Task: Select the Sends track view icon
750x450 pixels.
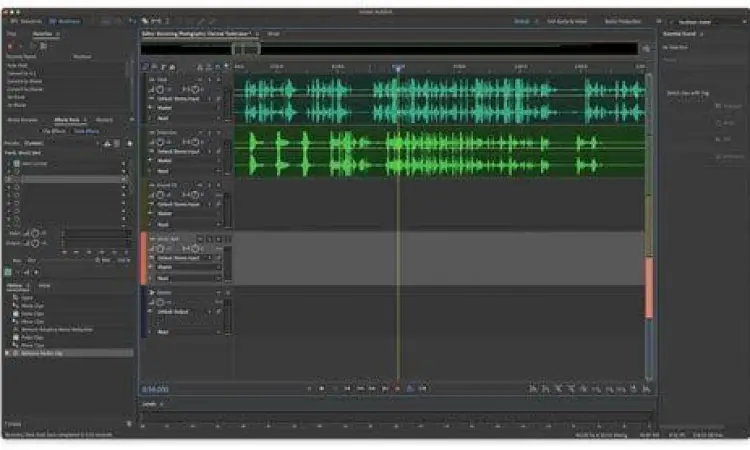Action: [x=163, y=66]
